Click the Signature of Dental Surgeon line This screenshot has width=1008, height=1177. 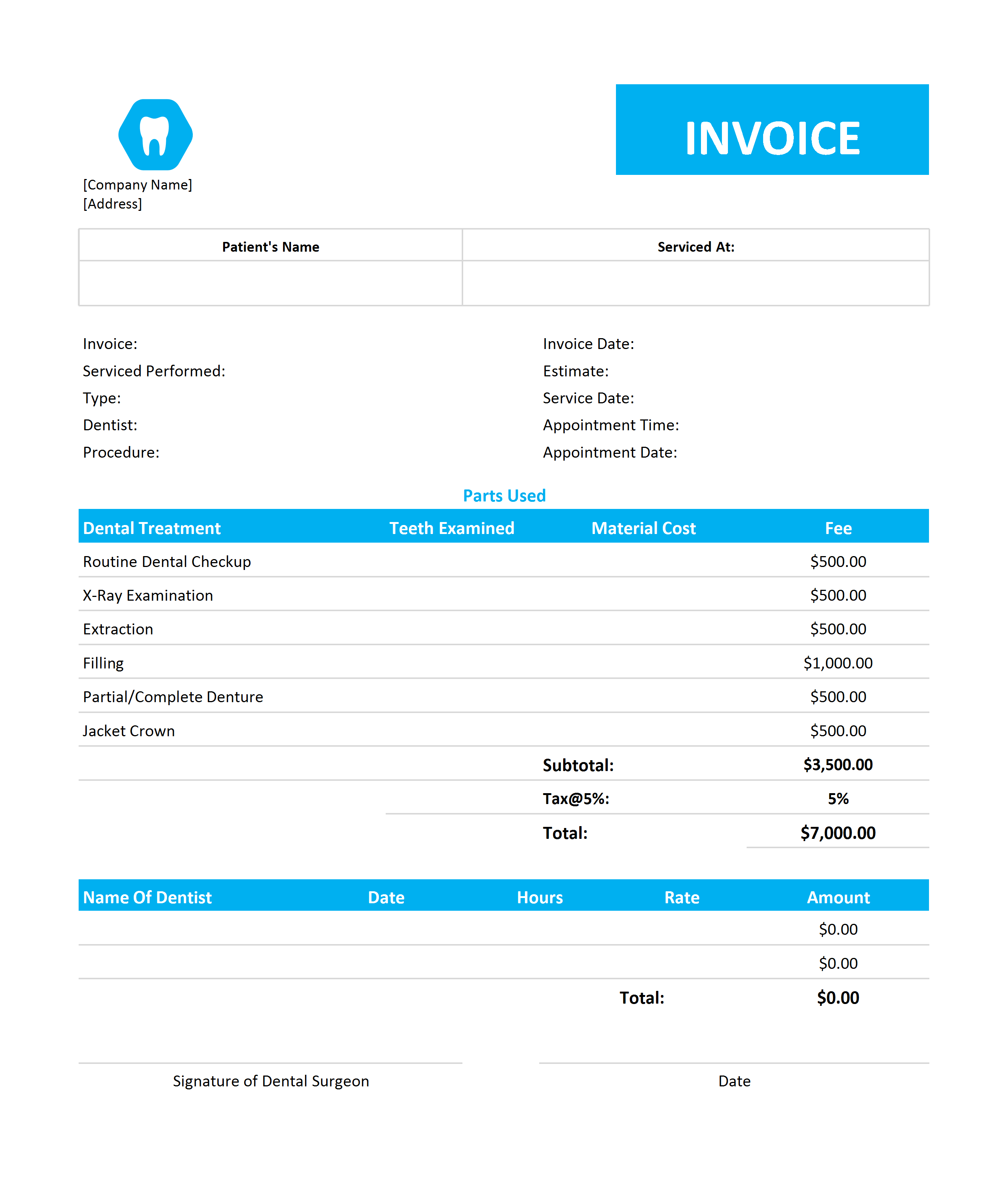[270, 1062]
